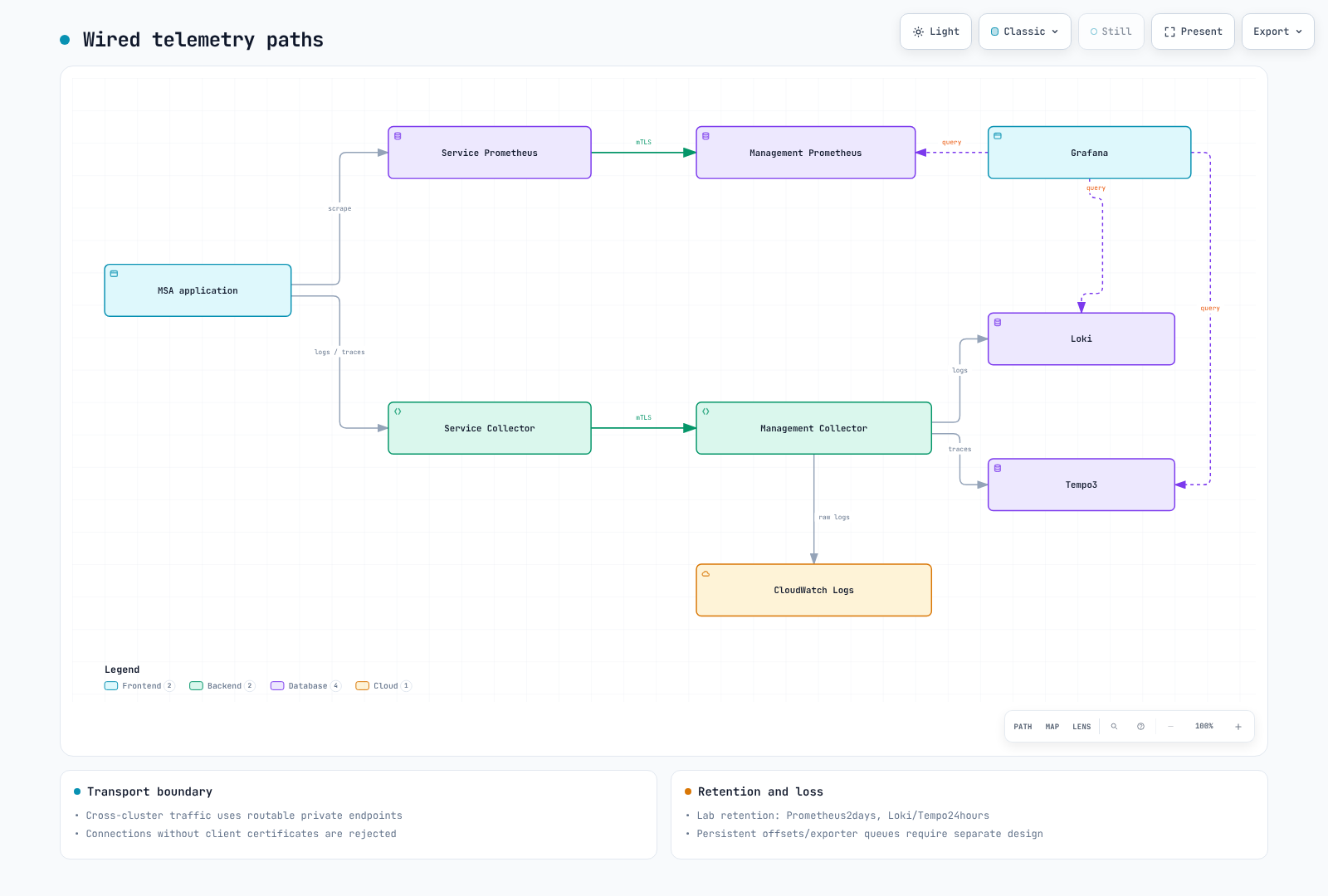Open the help question-mark icon
Image resolution: width=1328 pixels, height=896 pixels.
pos(1140,727)
